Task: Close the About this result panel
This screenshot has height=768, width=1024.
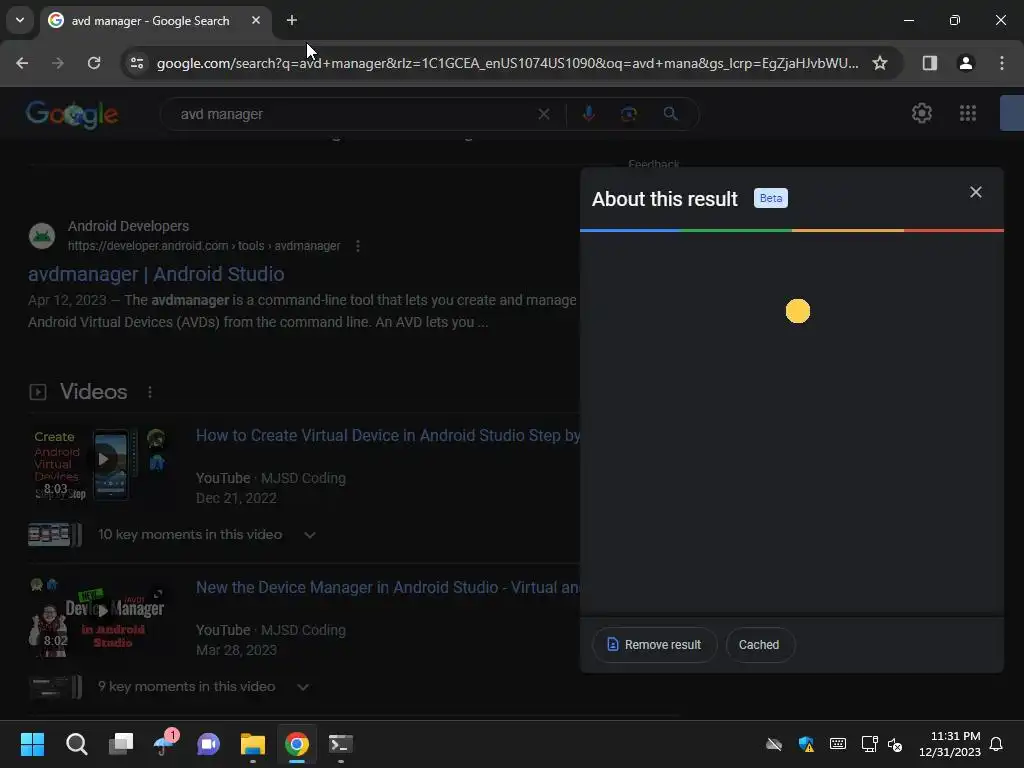Action: click(976, 192)
